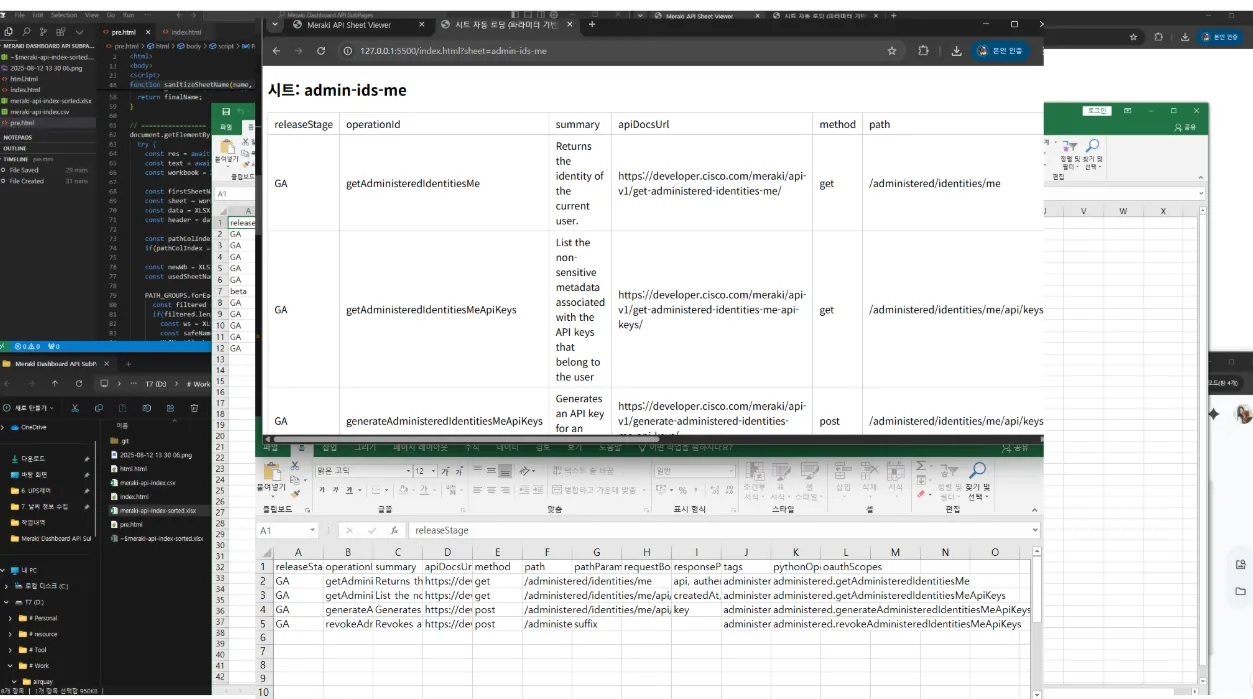1253x699 pixels.
Task: Click the File Explorer Cut scissors icon
Action: [75, 408]
